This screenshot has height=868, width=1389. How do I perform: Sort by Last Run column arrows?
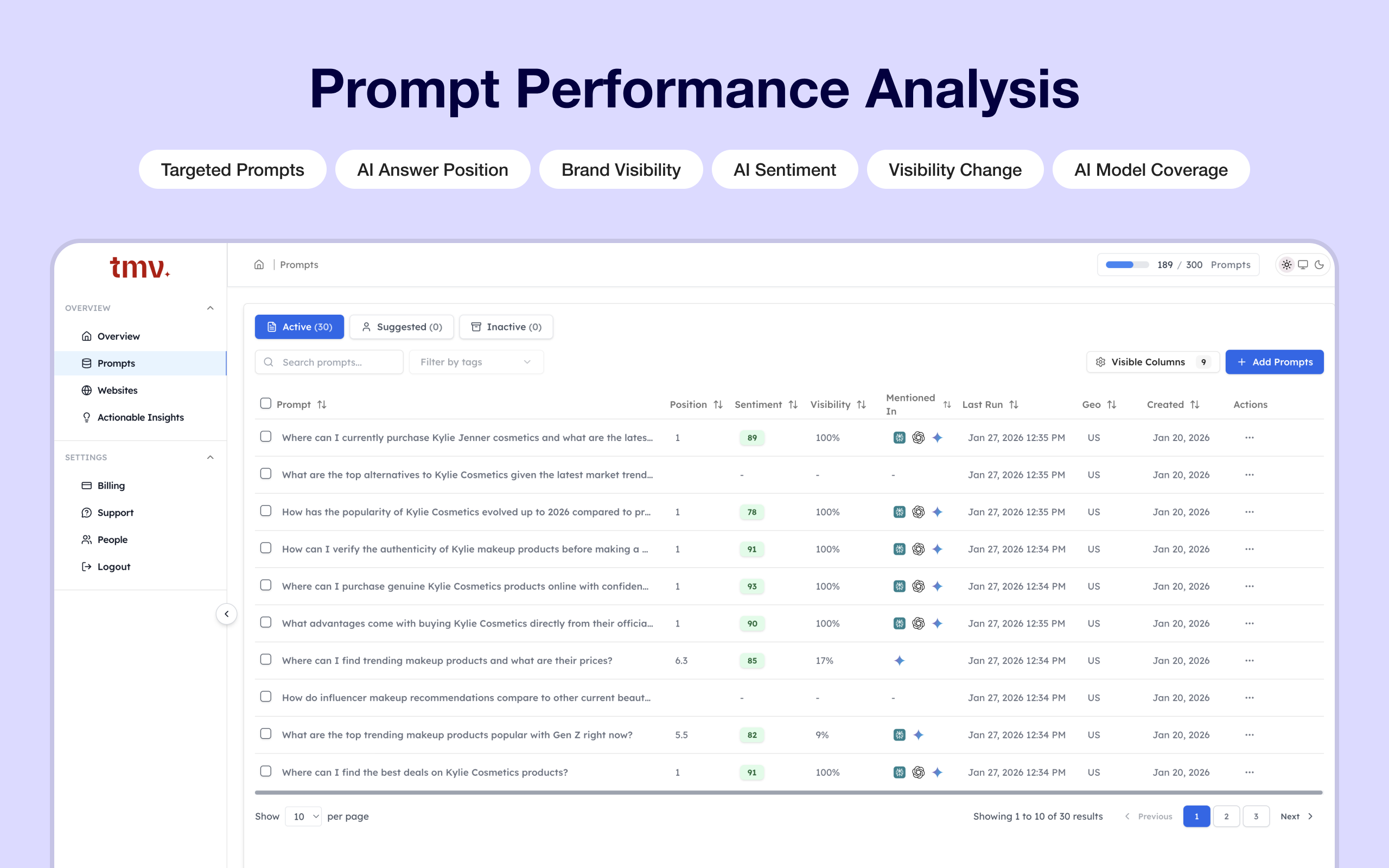[1014, 405]
